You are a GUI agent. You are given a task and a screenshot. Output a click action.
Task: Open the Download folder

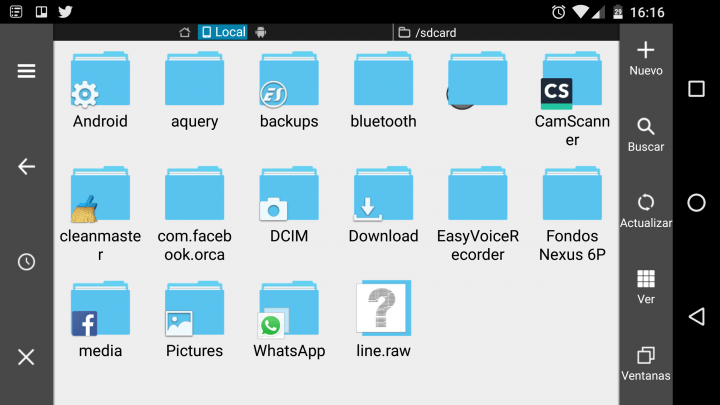click(x=383, y=206)
